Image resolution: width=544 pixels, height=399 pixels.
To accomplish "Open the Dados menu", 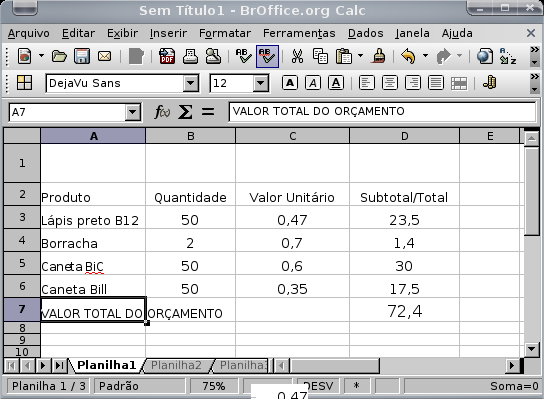I will point(366,33).
